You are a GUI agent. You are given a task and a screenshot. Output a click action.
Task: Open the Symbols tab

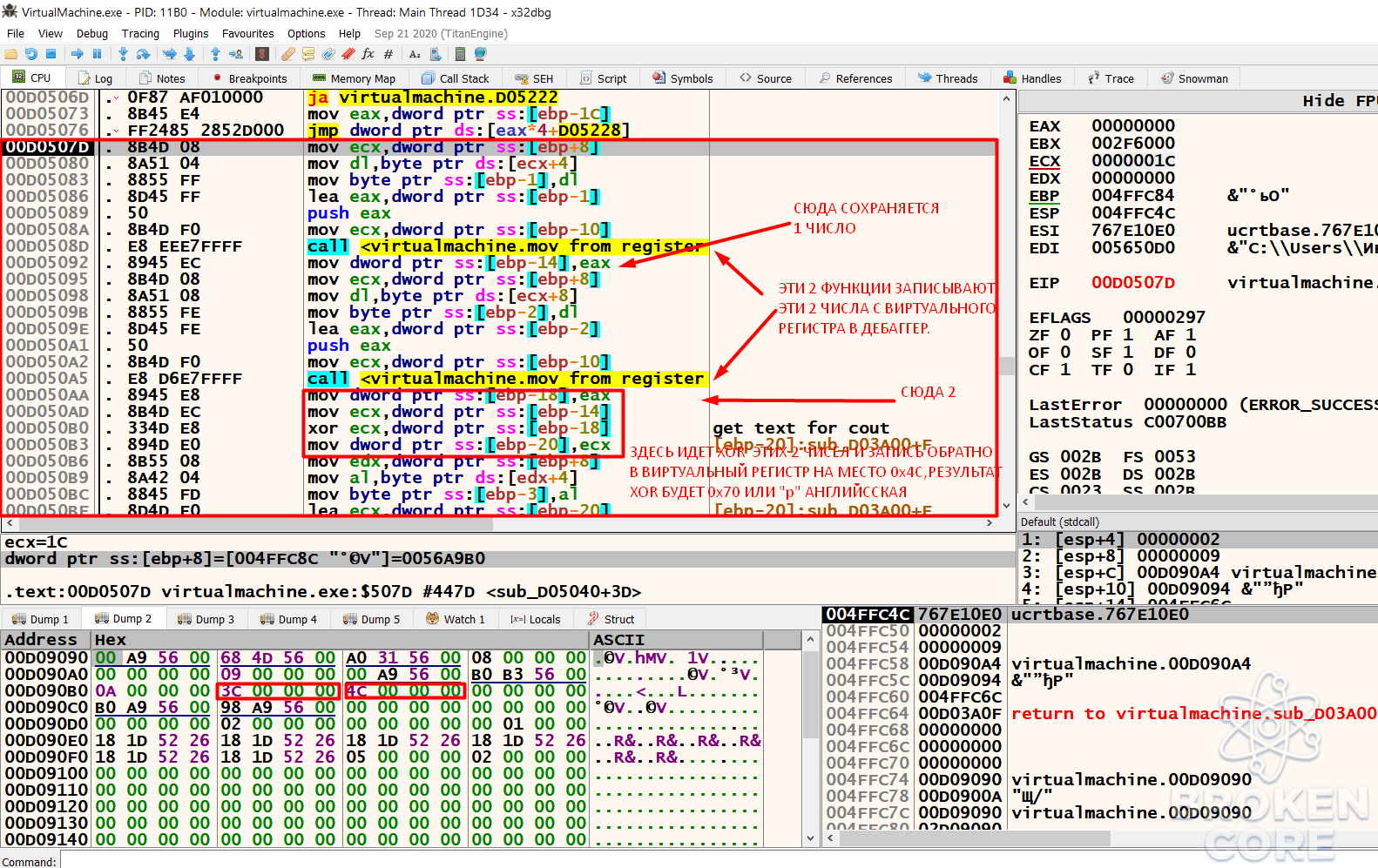(x=682, y=78)
